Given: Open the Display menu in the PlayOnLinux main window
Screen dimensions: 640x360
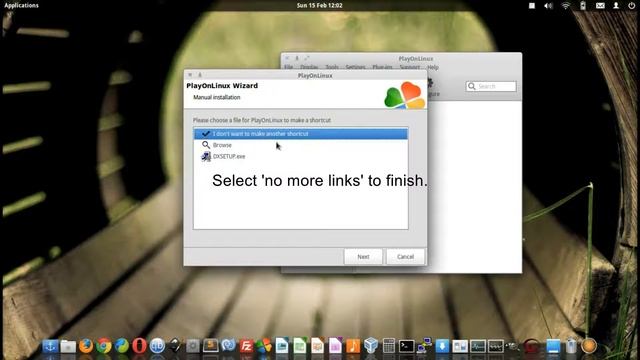Looking at the screenshot, I should 309,67.
